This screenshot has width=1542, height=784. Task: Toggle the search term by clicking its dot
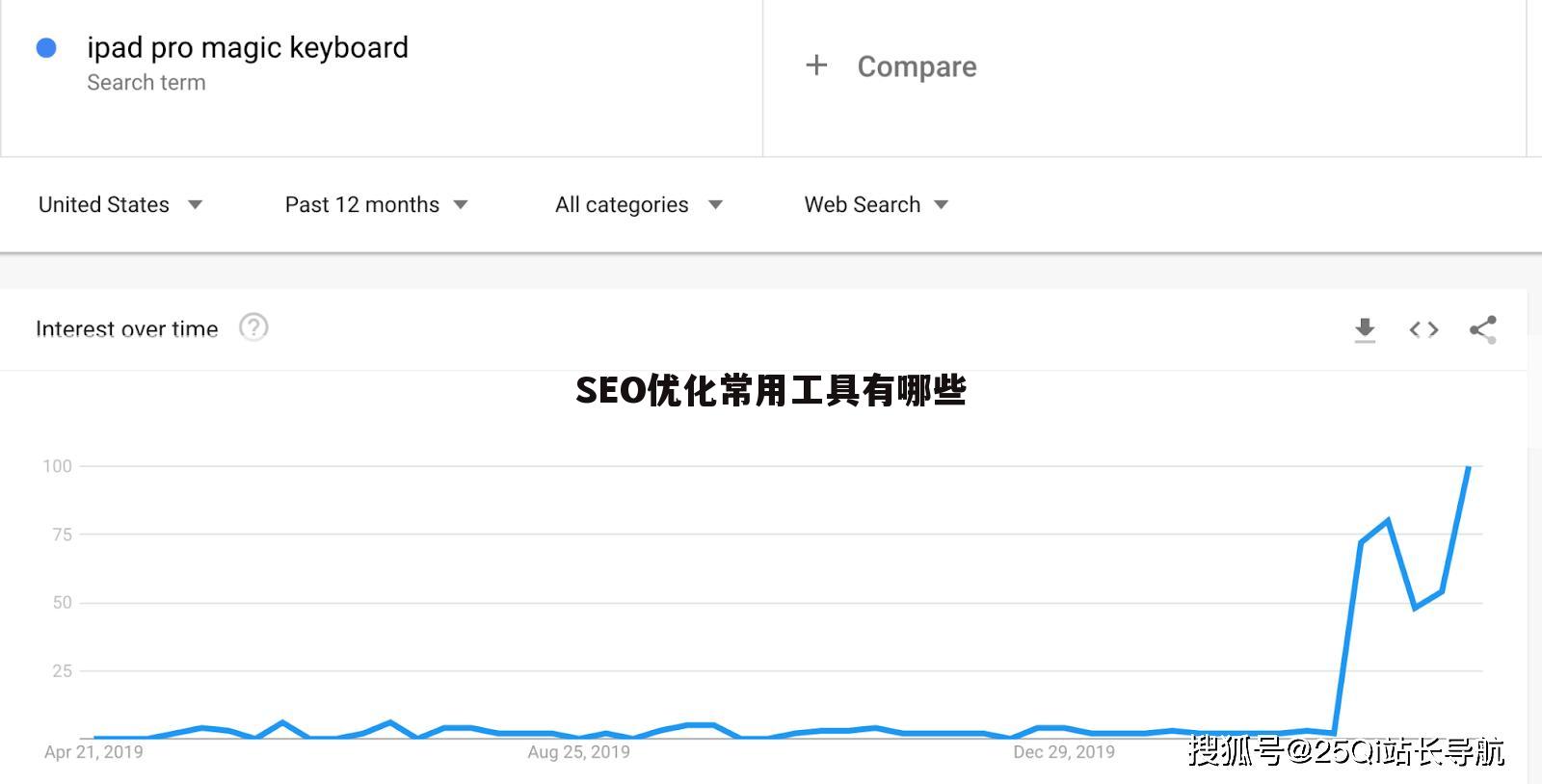(45, 47)
